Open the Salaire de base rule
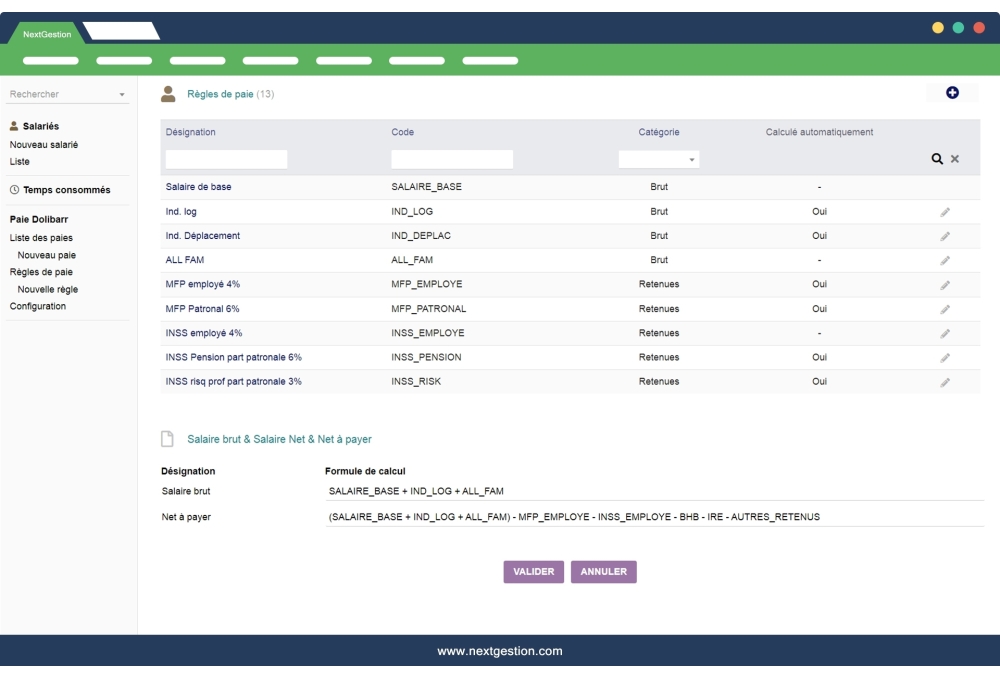Image resolution: width=1000 pixels, height=679 pixels. click(200, 186)
